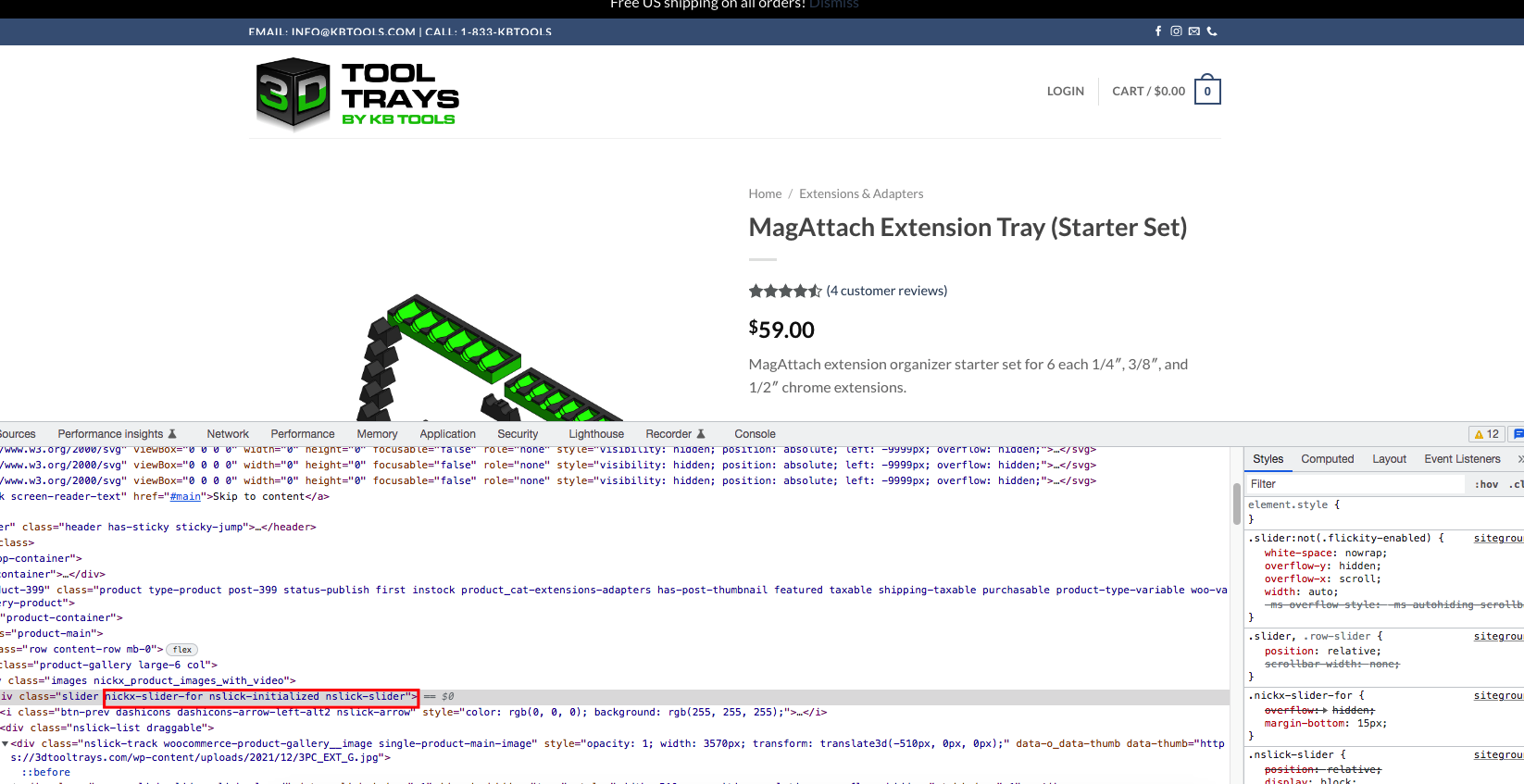Collapse the nslick-track div node arrow
1524x784 pixels.
5,744
